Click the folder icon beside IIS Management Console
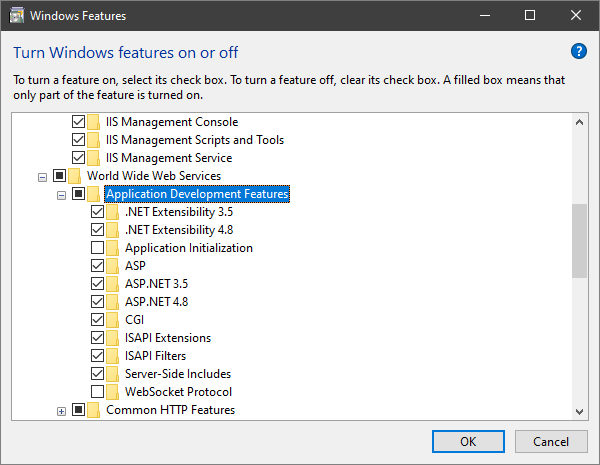The width and height of the screenshot is (600, 465). (x=93, y=122)
